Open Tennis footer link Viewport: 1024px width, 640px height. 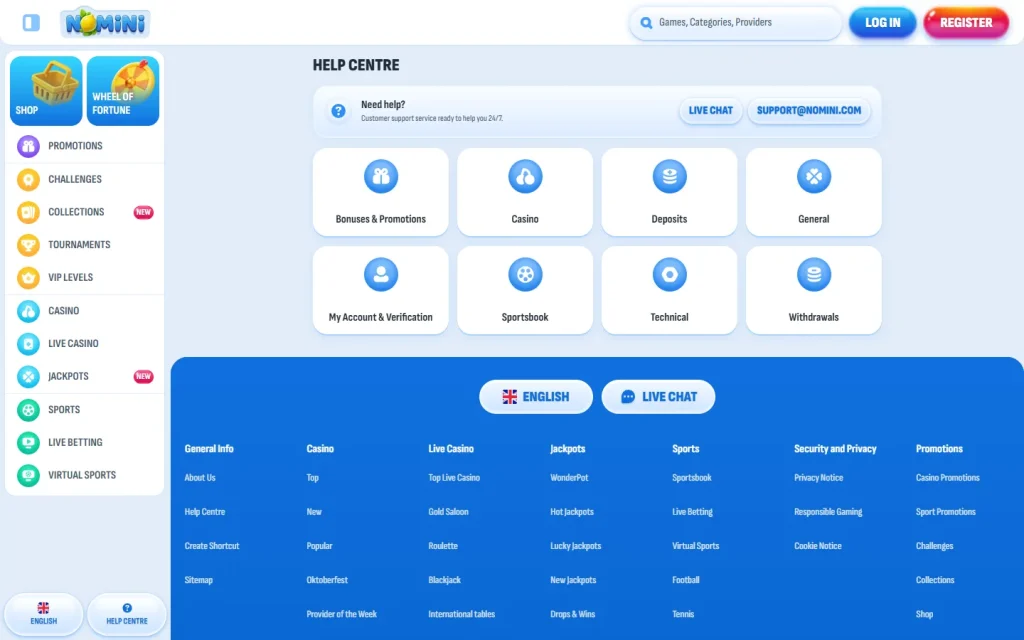point(683,614)
